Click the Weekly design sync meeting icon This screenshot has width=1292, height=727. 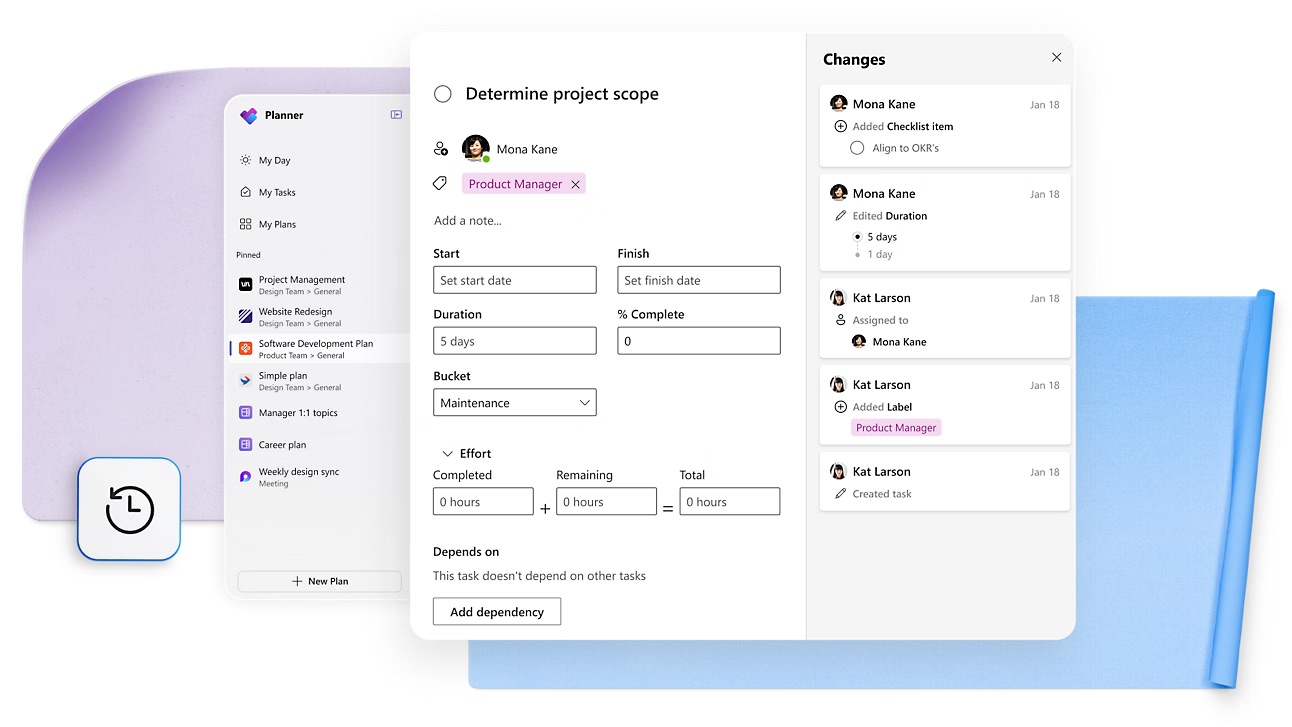click(246, 477)
